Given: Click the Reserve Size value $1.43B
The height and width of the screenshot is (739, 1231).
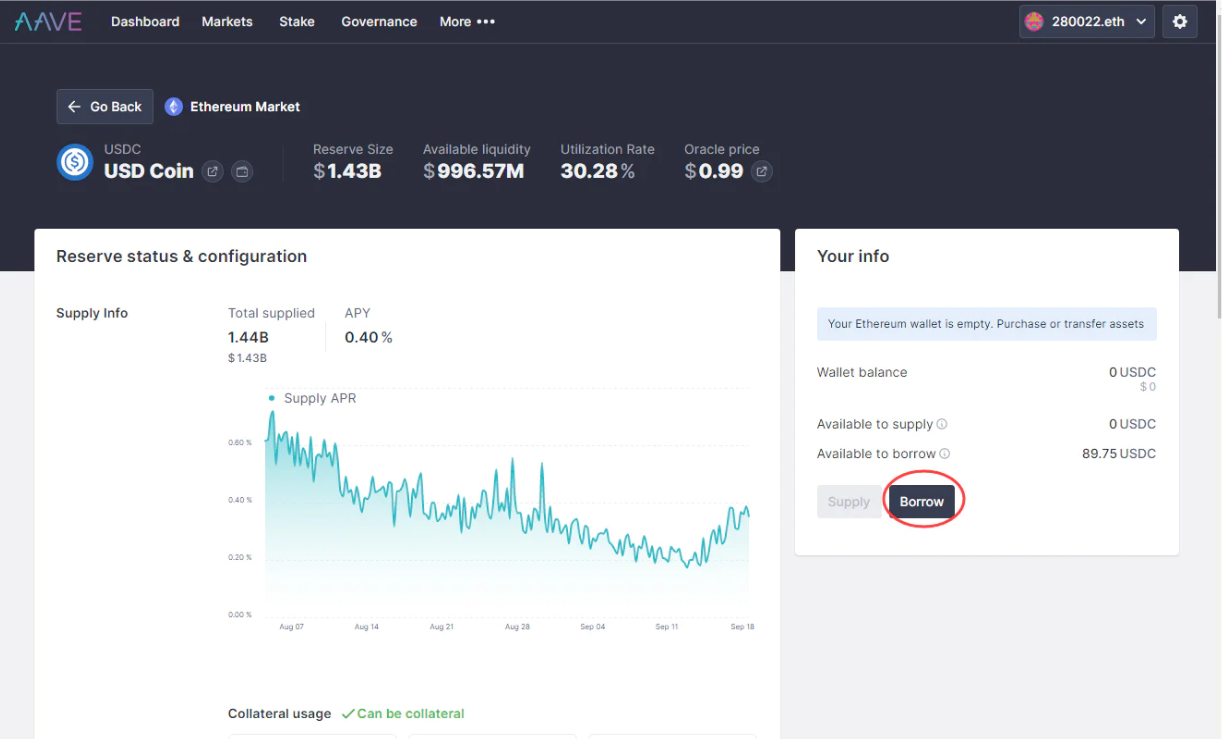Looking at the screenshot, I should click(347, 171).
